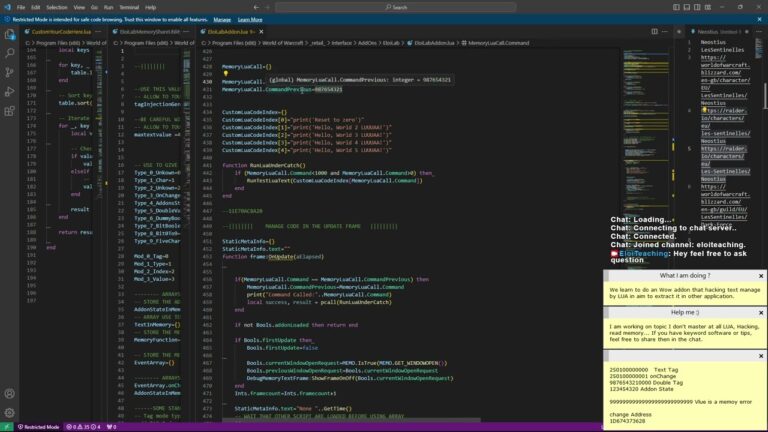Dismiss the Restricted Mode banner
768x432 pixels.
tap(759, 20)
